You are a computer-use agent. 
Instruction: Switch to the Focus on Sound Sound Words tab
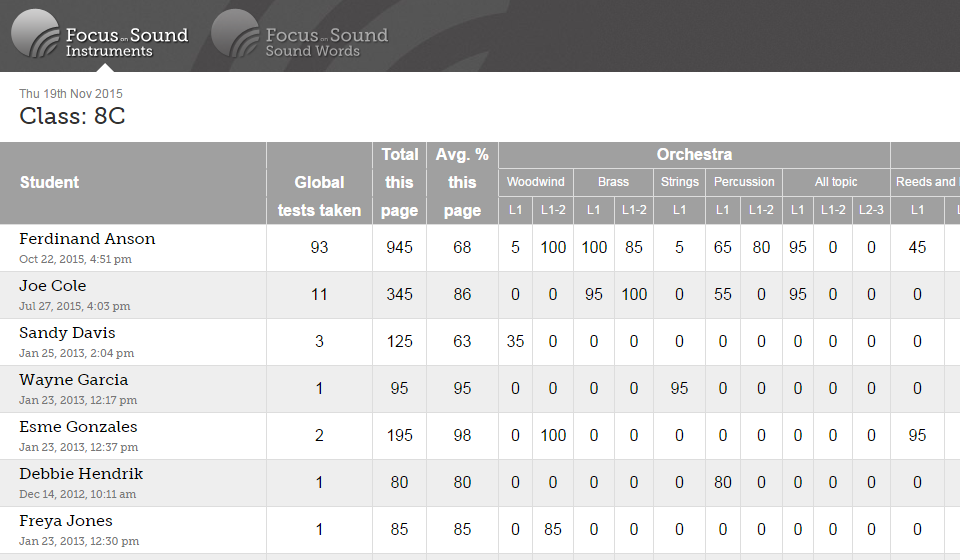(300, 34)
